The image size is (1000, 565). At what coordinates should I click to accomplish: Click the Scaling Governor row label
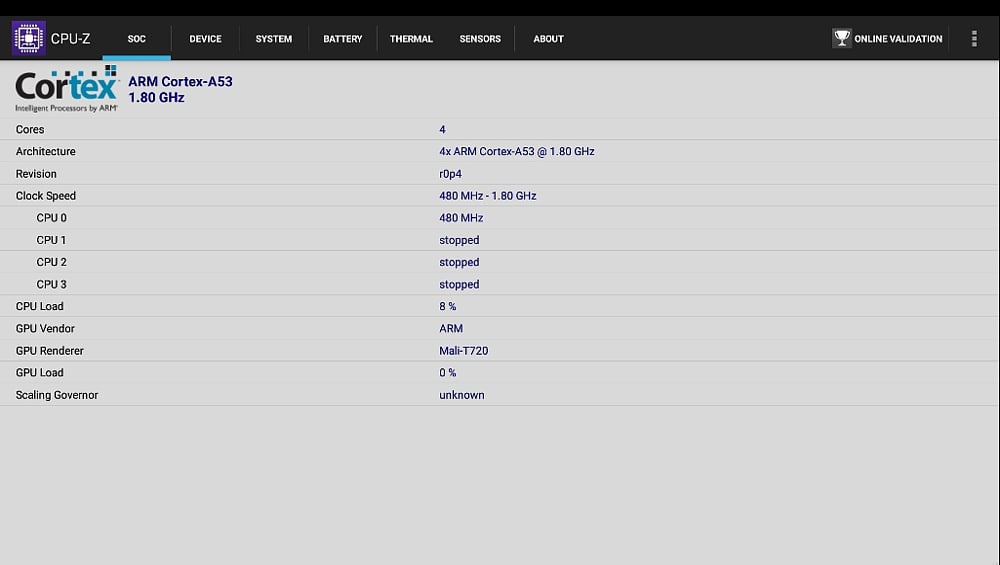(x=57, y=395)
